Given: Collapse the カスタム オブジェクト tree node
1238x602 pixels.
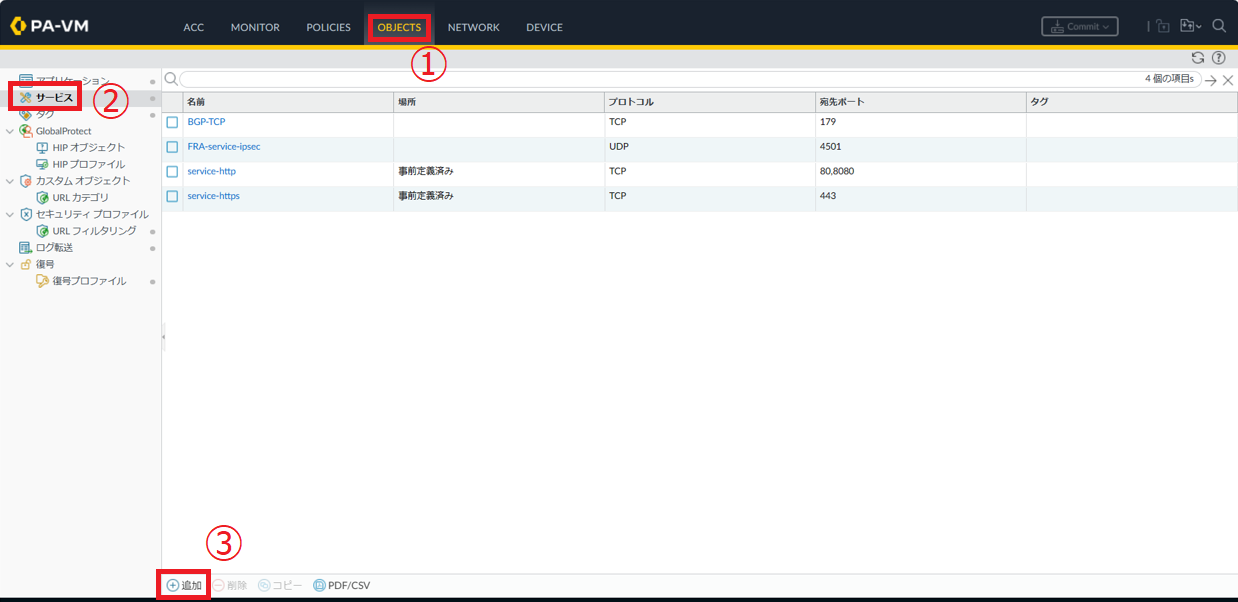Looking at the screenshot, I should 10,181.
